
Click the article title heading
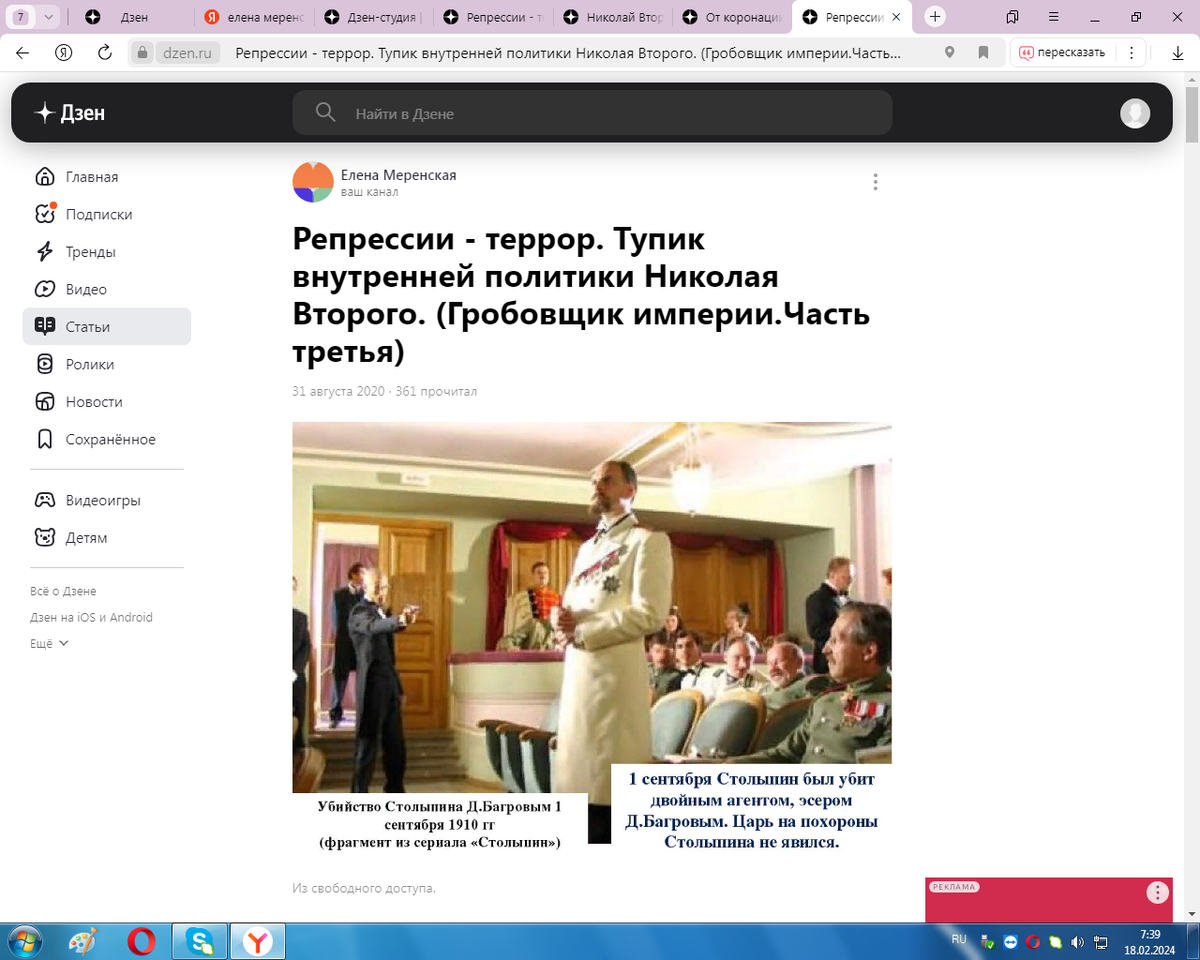[581, 297]
